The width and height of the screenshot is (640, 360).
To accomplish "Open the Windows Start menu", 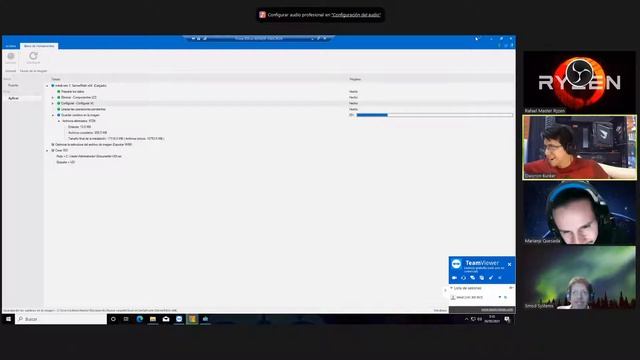I will point(8,319).
